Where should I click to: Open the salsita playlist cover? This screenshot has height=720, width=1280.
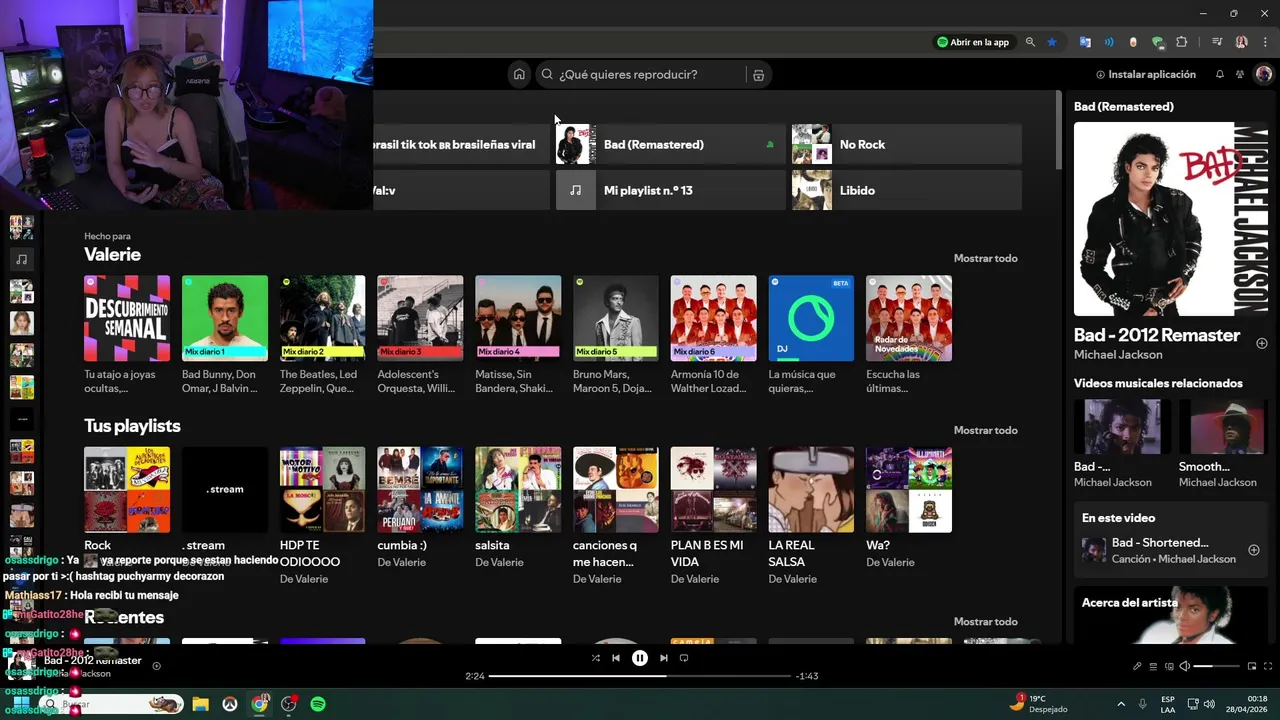[518, 489]
